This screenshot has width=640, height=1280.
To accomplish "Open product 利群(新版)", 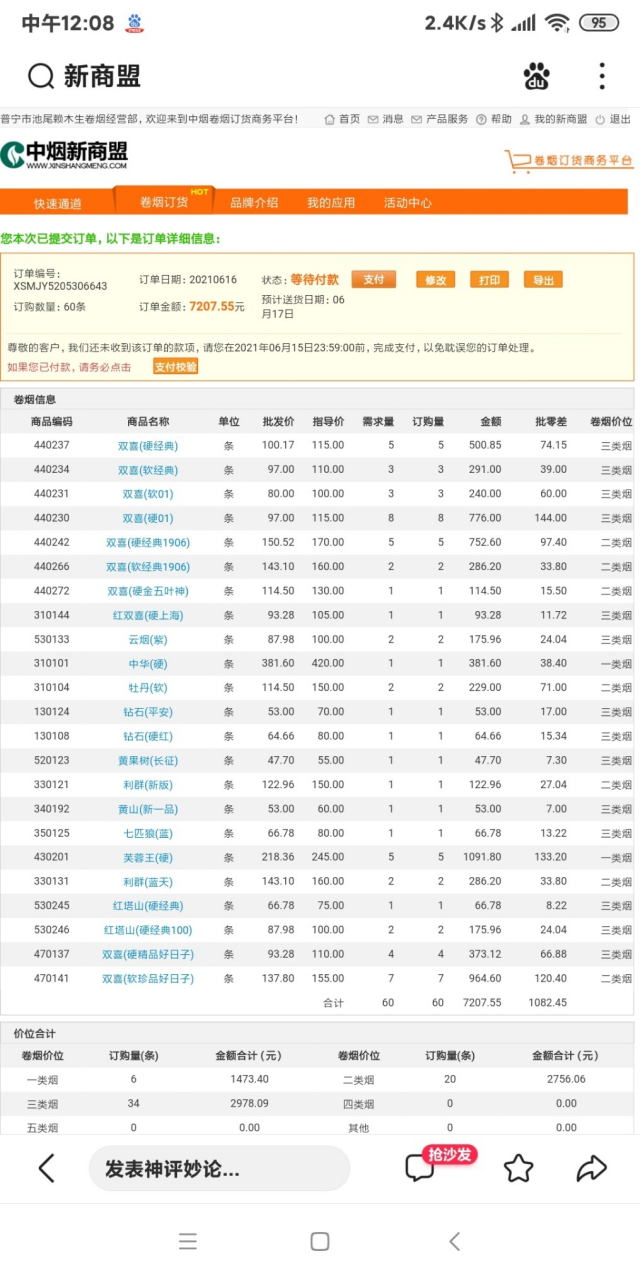I will pos(148,785).
